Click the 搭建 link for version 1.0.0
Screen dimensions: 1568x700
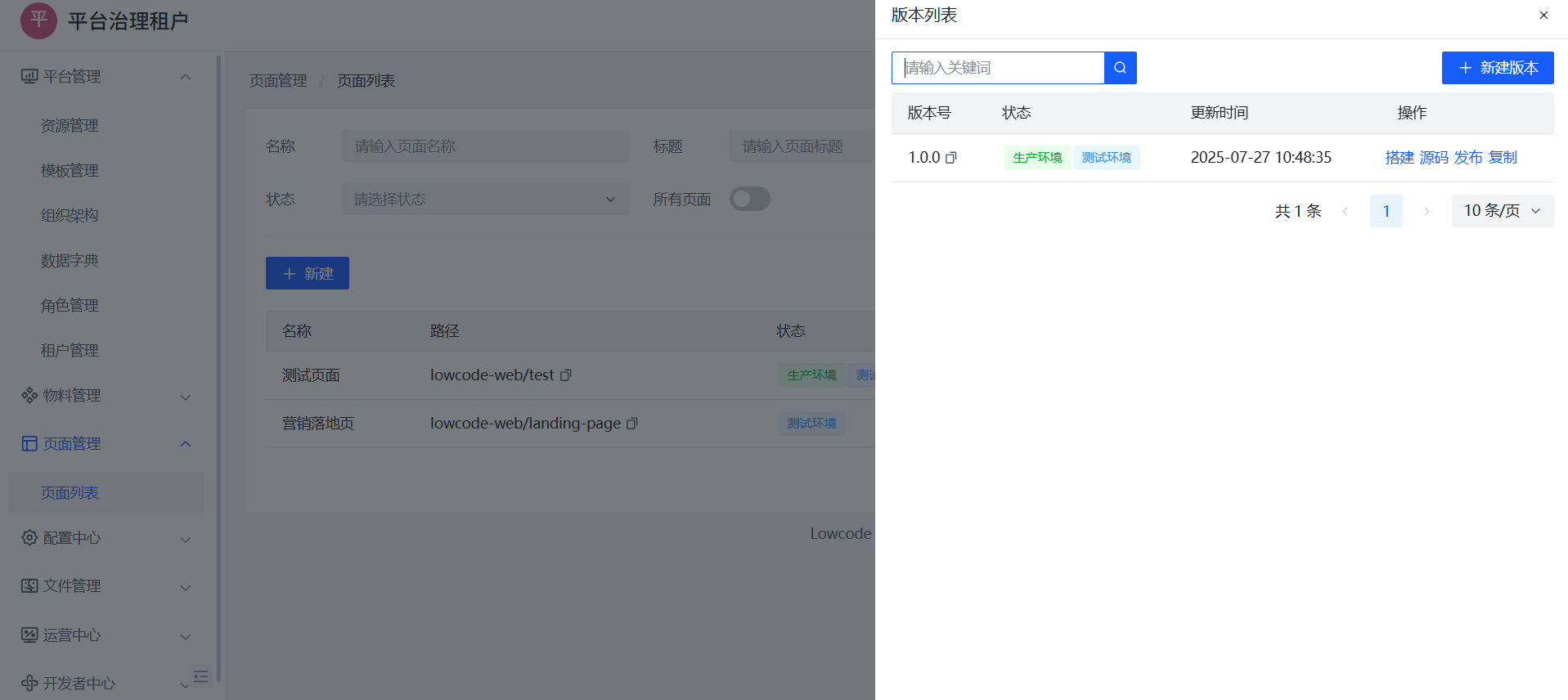[1399, 158]
